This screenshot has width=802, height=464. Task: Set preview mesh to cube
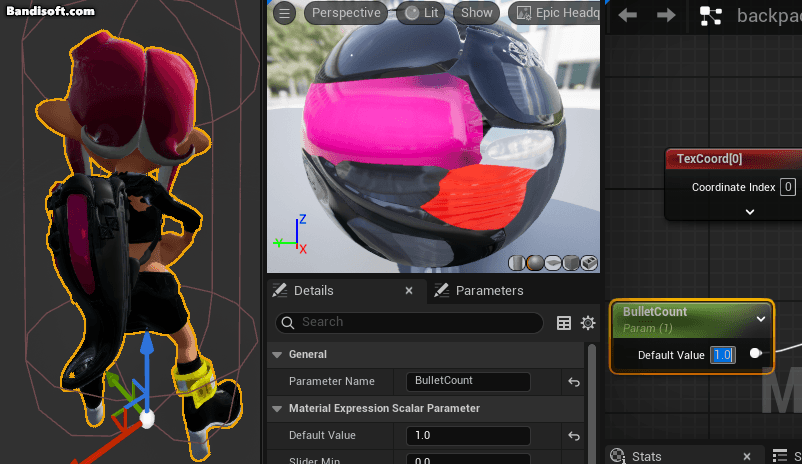click(571, 263)
